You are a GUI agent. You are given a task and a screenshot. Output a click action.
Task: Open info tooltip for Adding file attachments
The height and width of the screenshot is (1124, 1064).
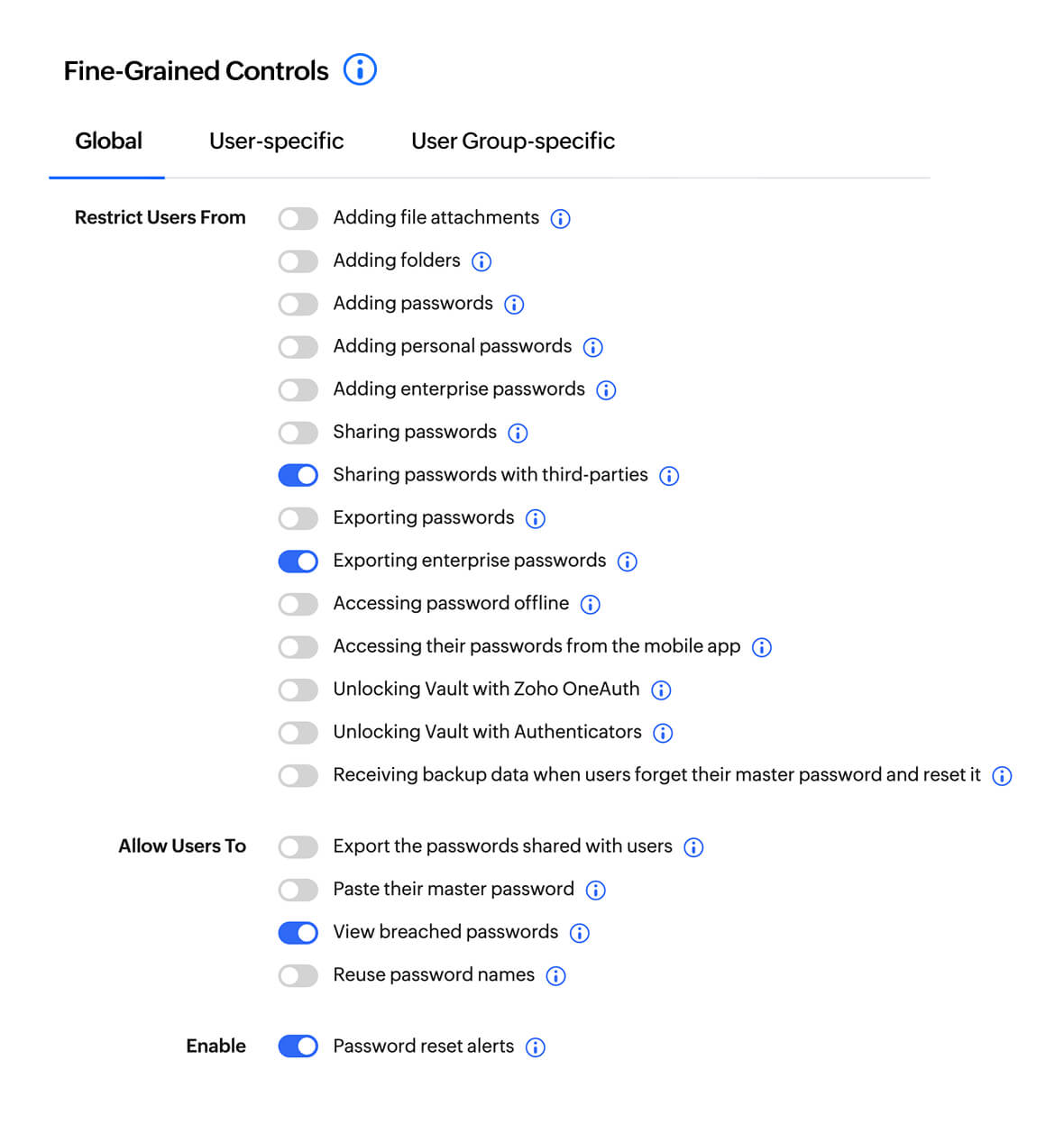point(560,218)
